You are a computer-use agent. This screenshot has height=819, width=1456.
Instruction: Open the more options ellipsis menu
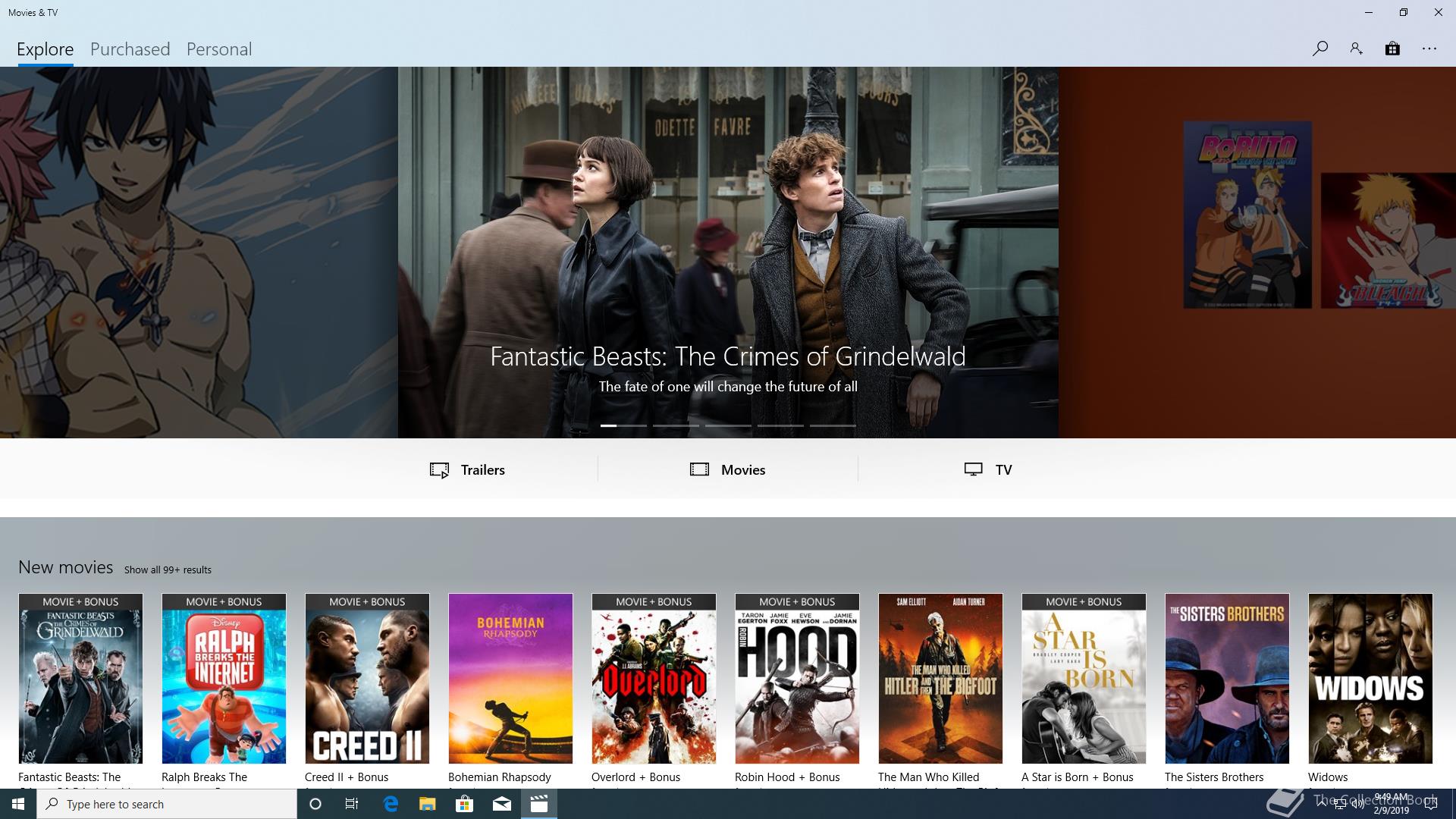click(1429, 49)
